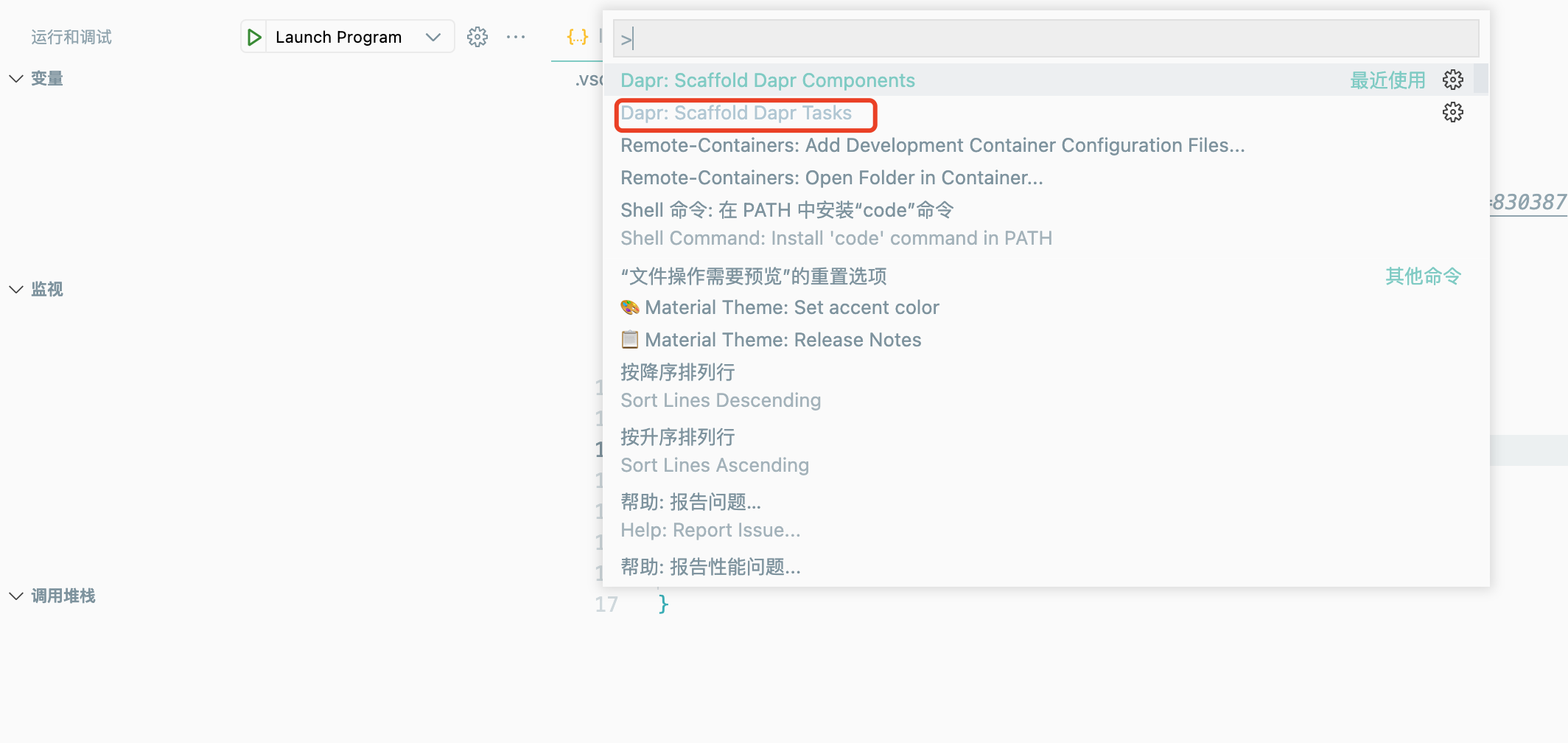
Task: Collapse the 变量 section
Action: point(16,79)
